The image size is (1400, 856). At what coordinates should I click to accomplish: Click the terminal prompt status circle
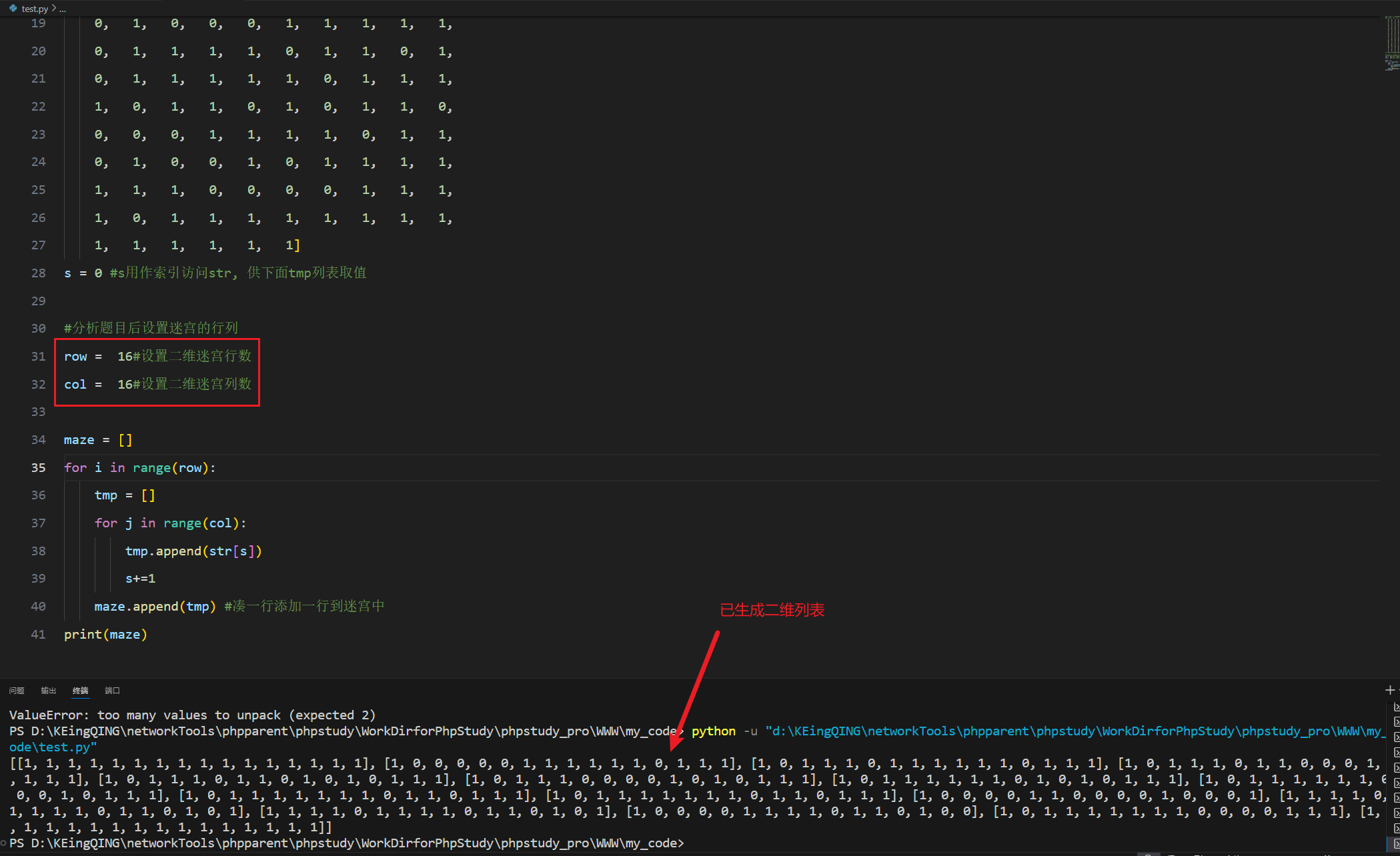click(3, 843)
